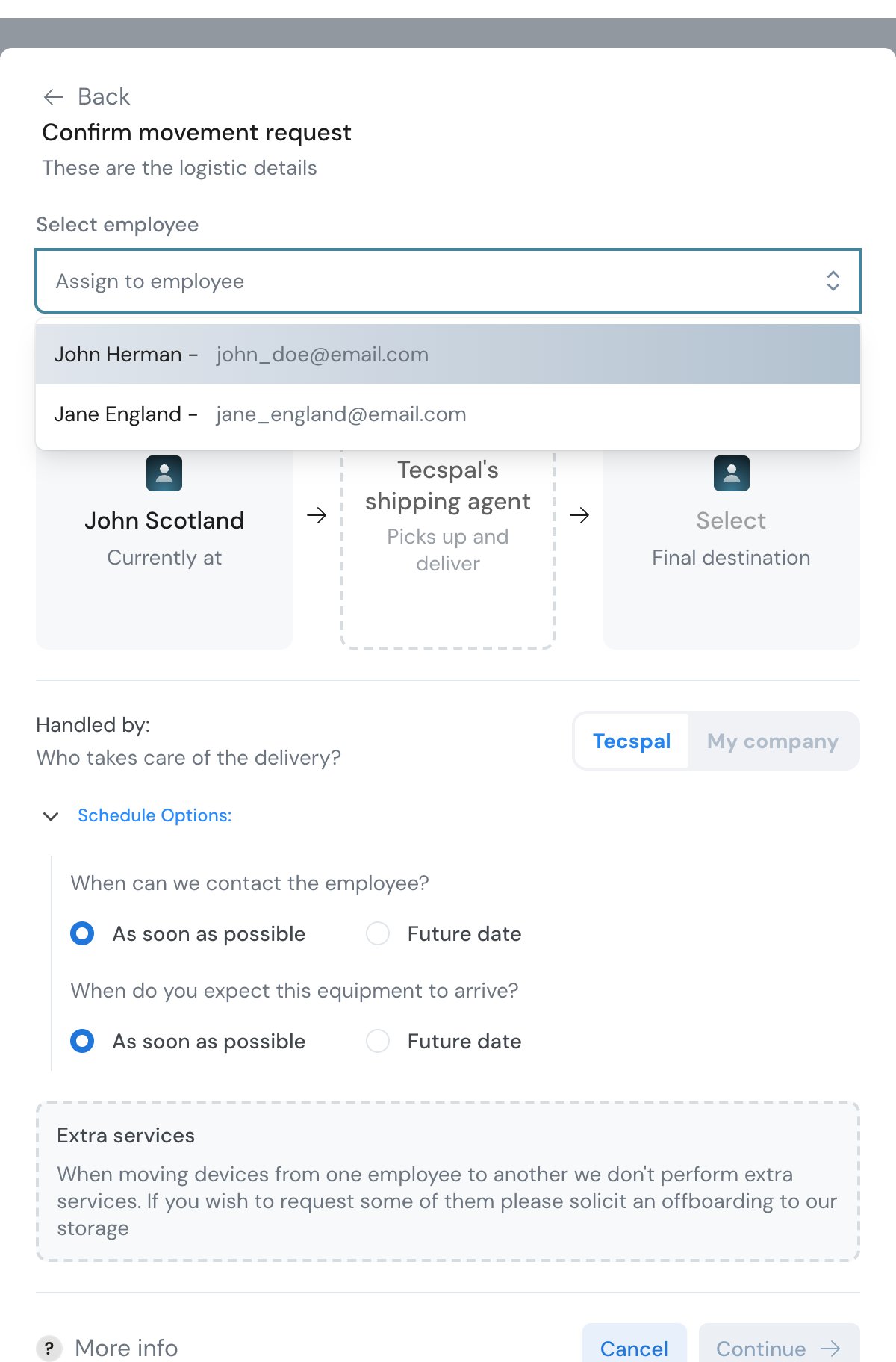The height and width of the screenshot is (1362, 896).
Task: Click the 'Select employee' label
Action: coord(117,225)
